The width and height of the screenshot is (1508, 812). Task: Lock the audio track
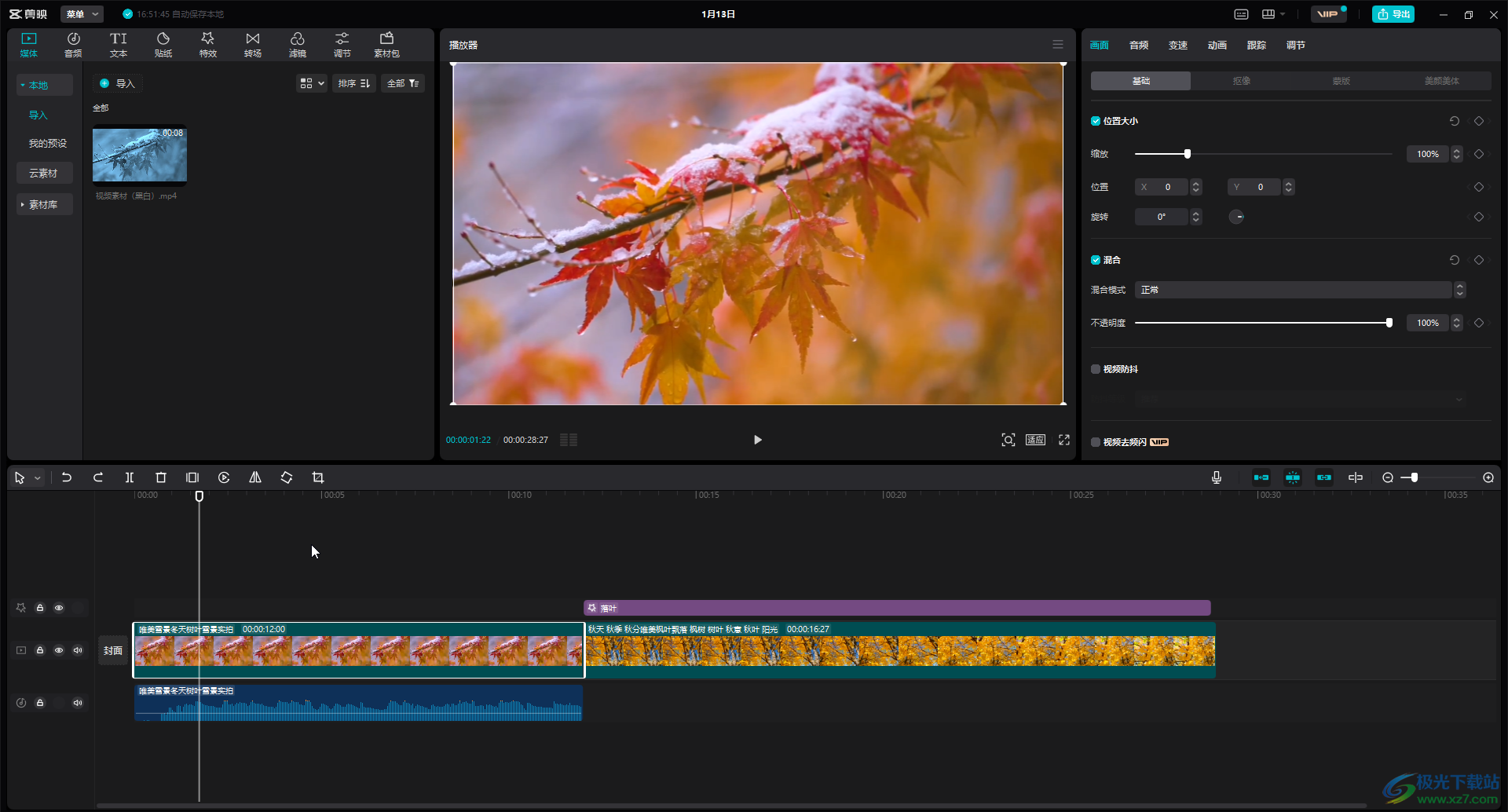(40, 703)
